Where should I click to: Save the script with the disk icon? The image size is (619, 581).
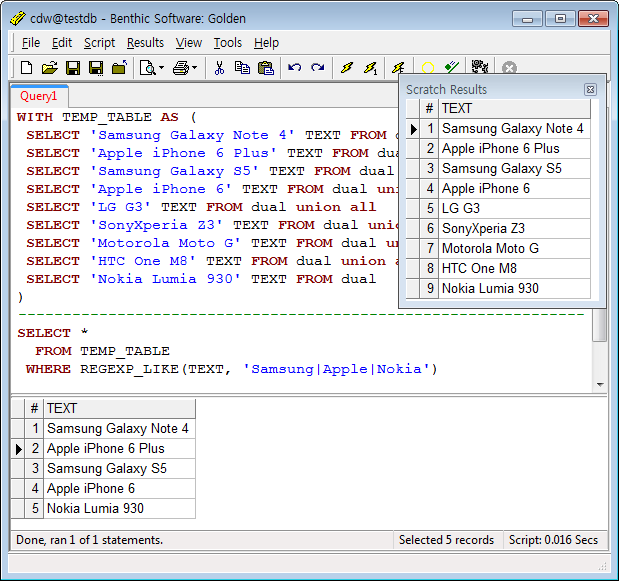73,68
